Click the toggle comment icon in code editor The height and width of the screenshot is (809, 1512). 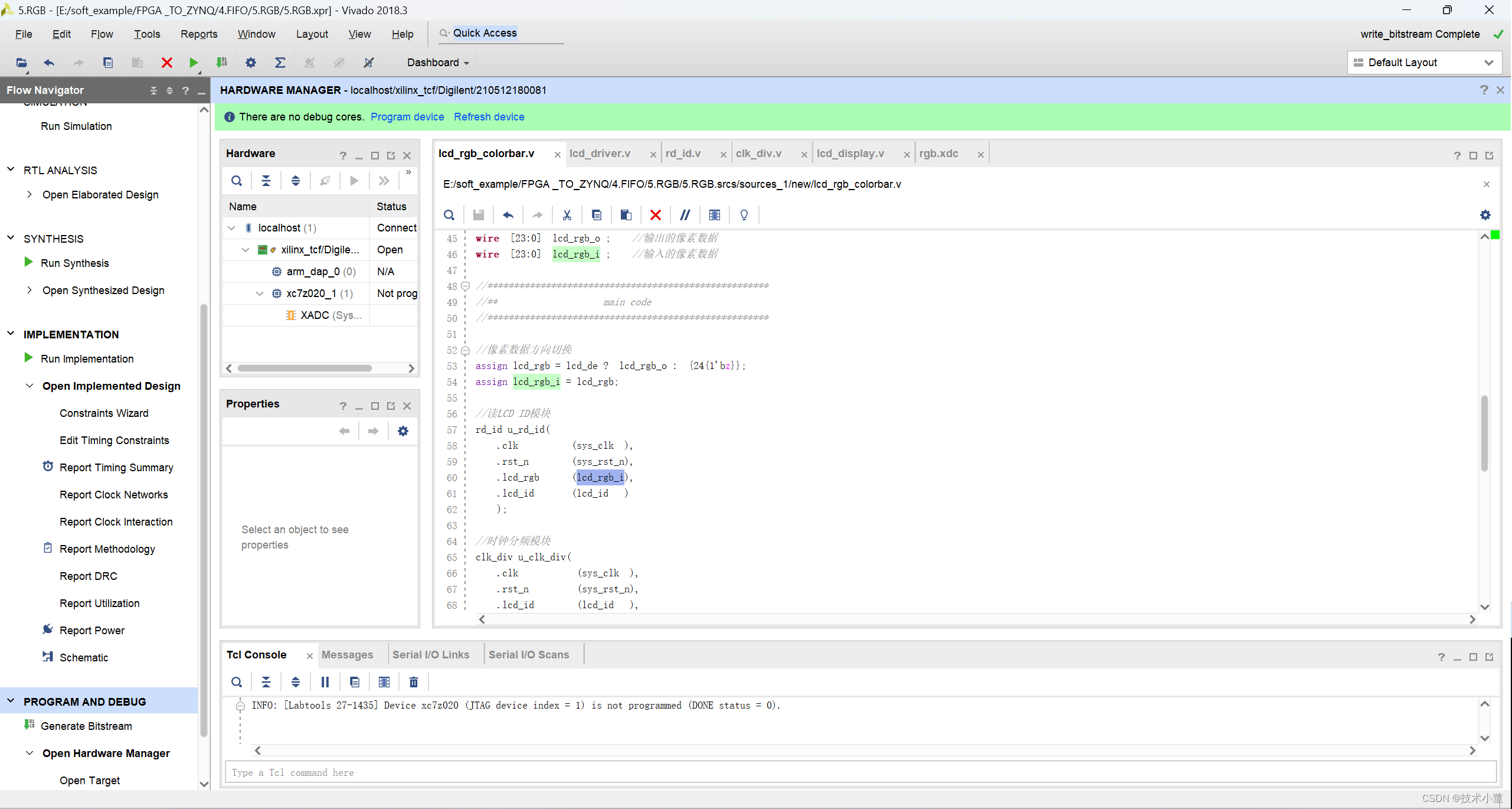685,215
